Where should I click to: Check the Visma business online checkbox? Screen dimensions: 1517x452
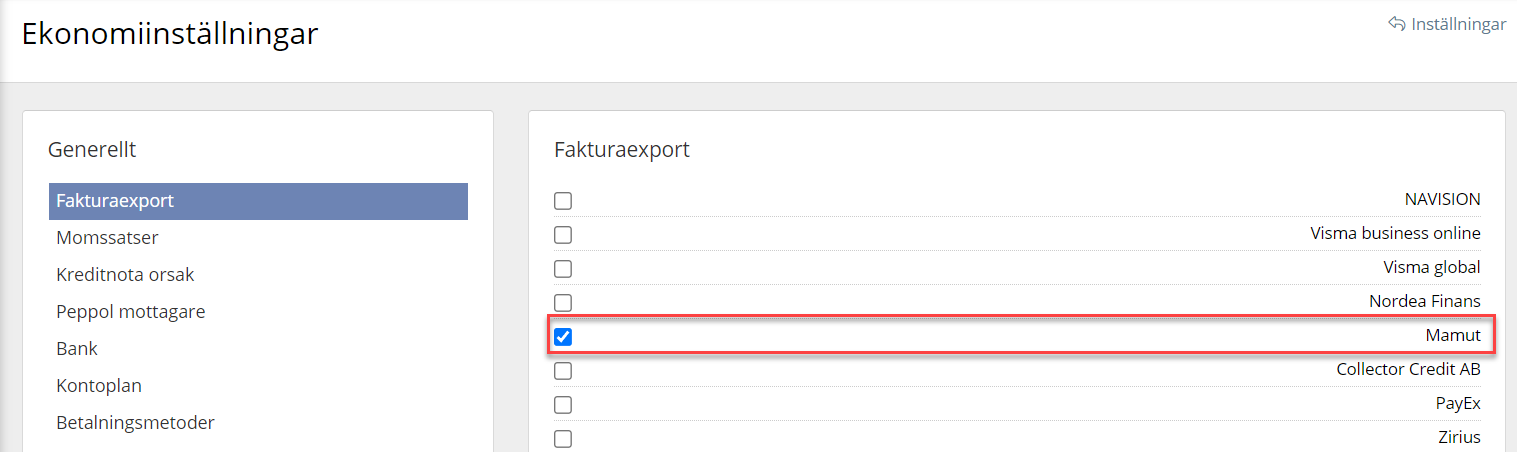pos(563,235)
